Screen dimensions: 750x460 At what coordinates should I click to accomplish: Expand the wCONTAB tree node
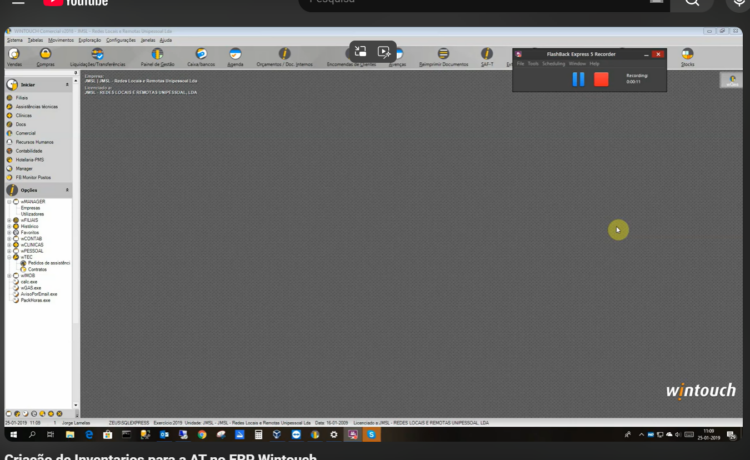9,238
